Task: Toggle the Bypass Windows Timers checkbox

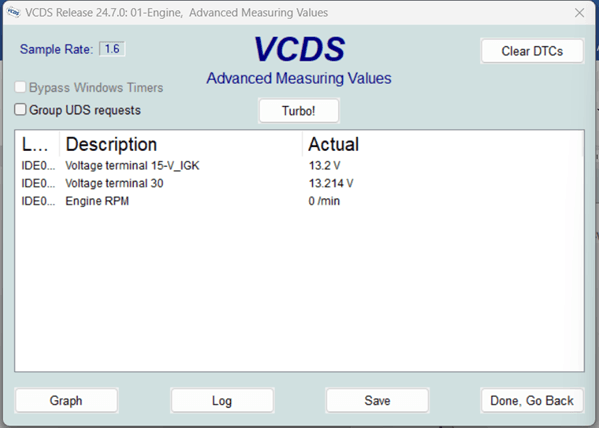Action: click(x=20, y=87)
